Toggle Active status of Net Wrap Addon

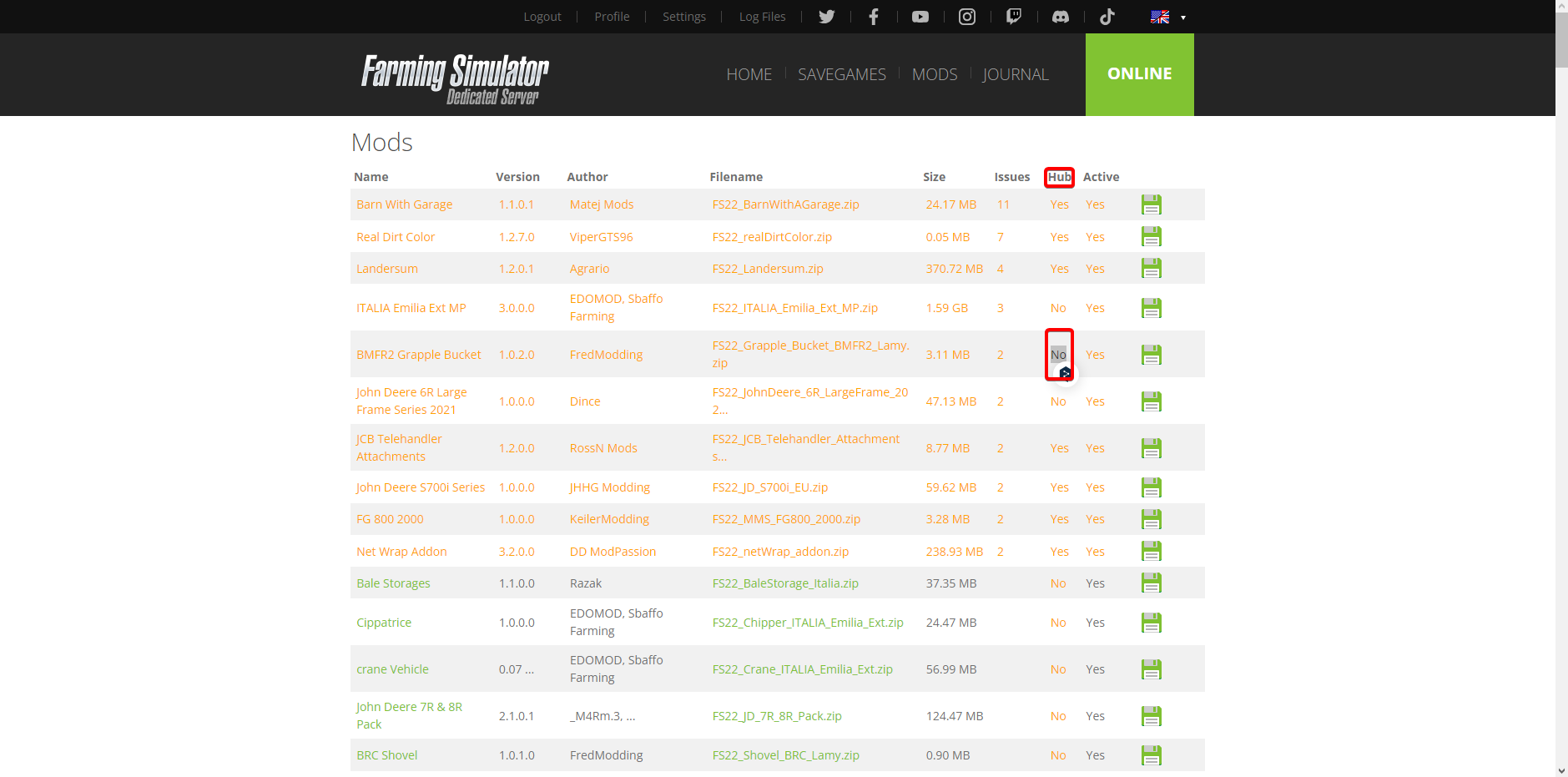coord(1095,552)
